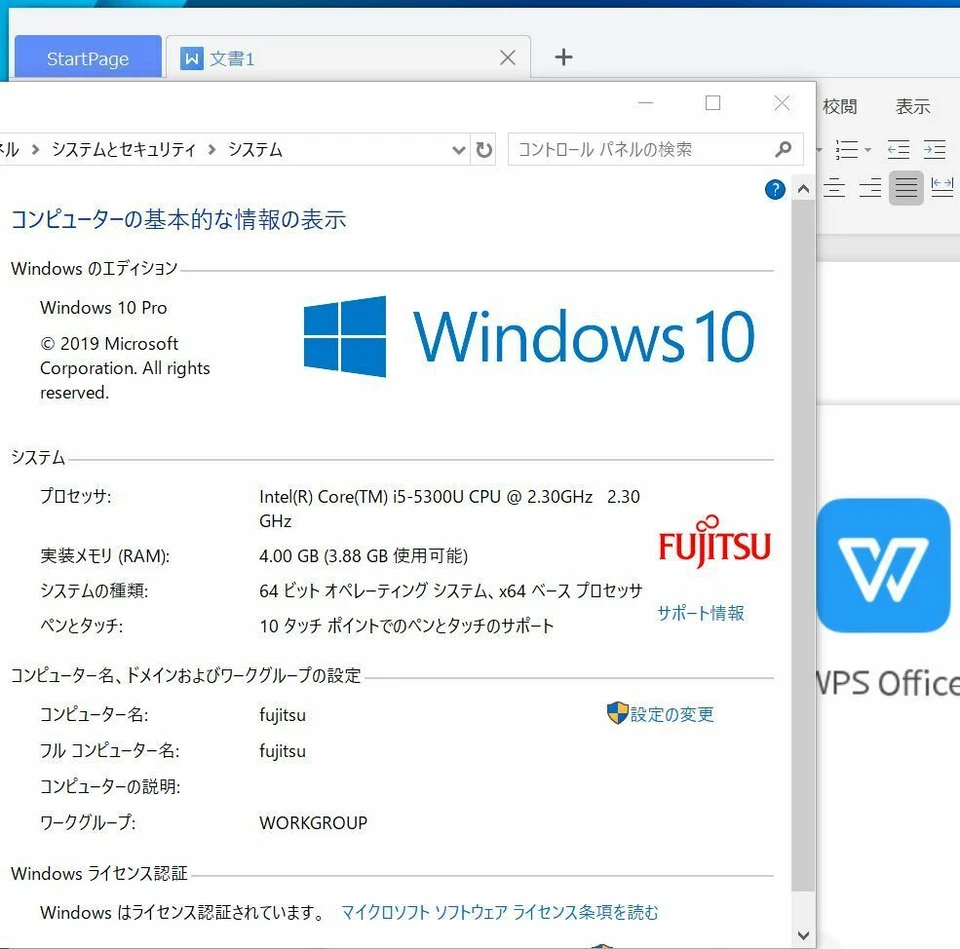Select the decrease indent icon
Screen dimensions: 960x949
(x=898, y=149)
